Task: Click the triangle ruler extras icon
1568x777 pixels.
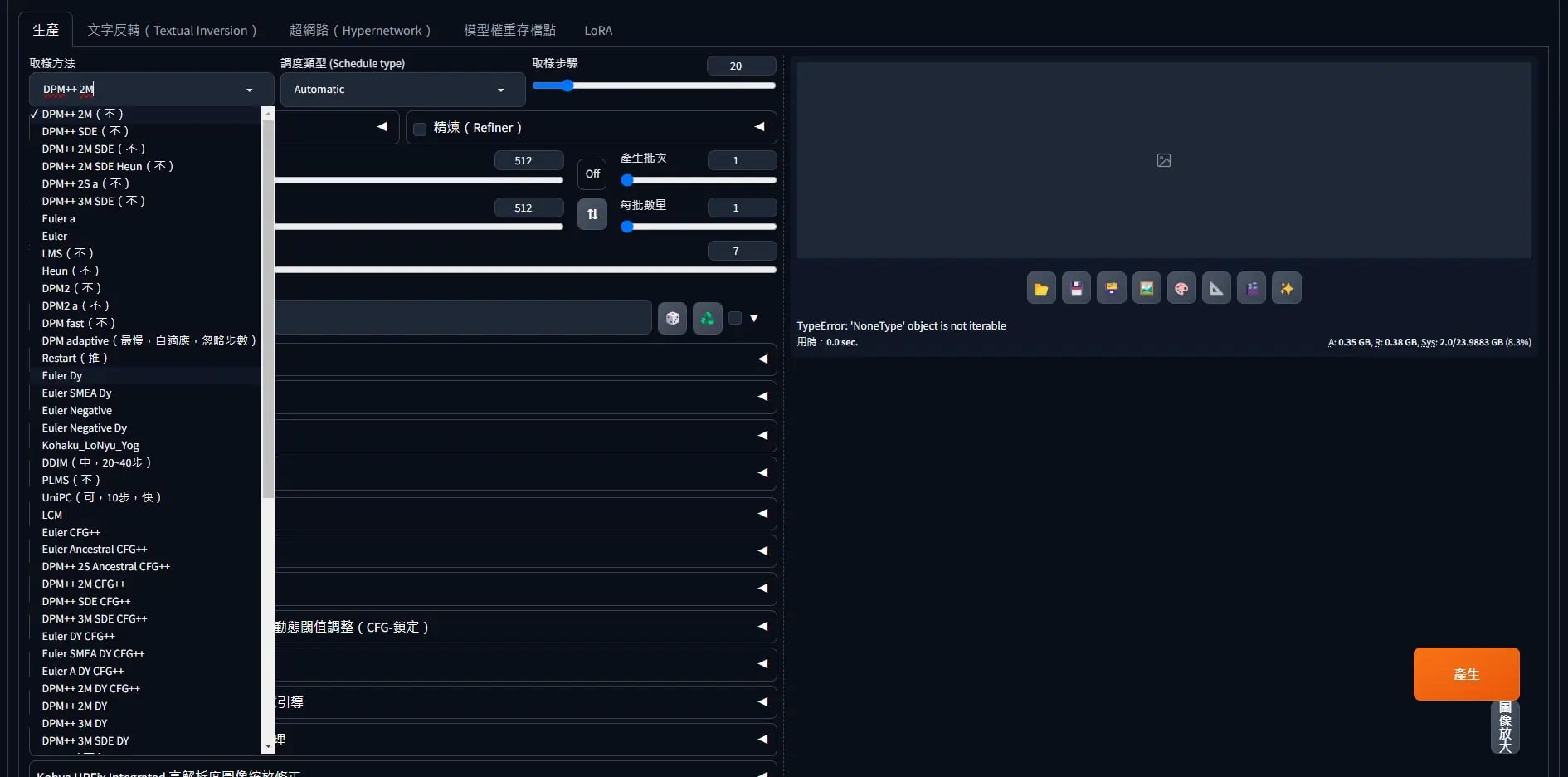Action: [1216, 289]
